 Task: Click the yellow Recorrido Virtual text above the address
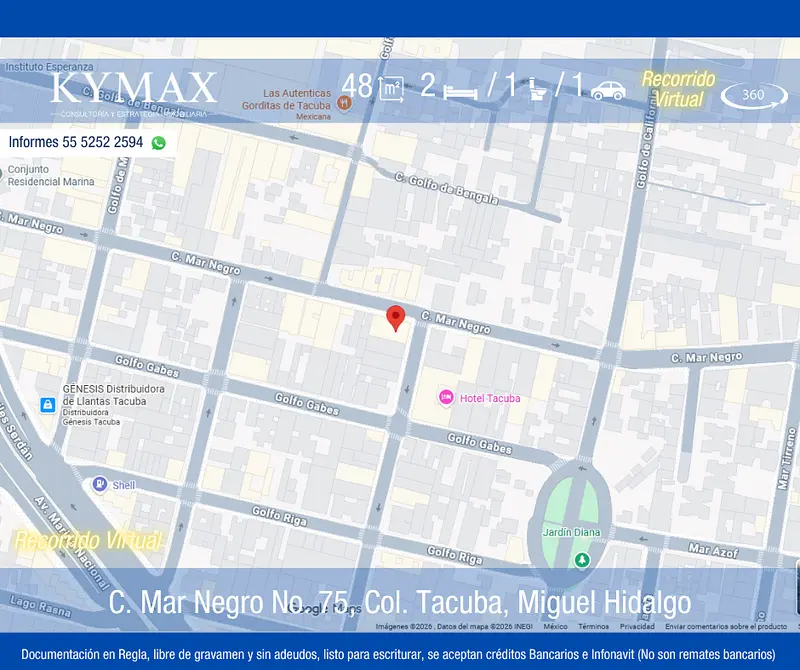tap(88, 540)
